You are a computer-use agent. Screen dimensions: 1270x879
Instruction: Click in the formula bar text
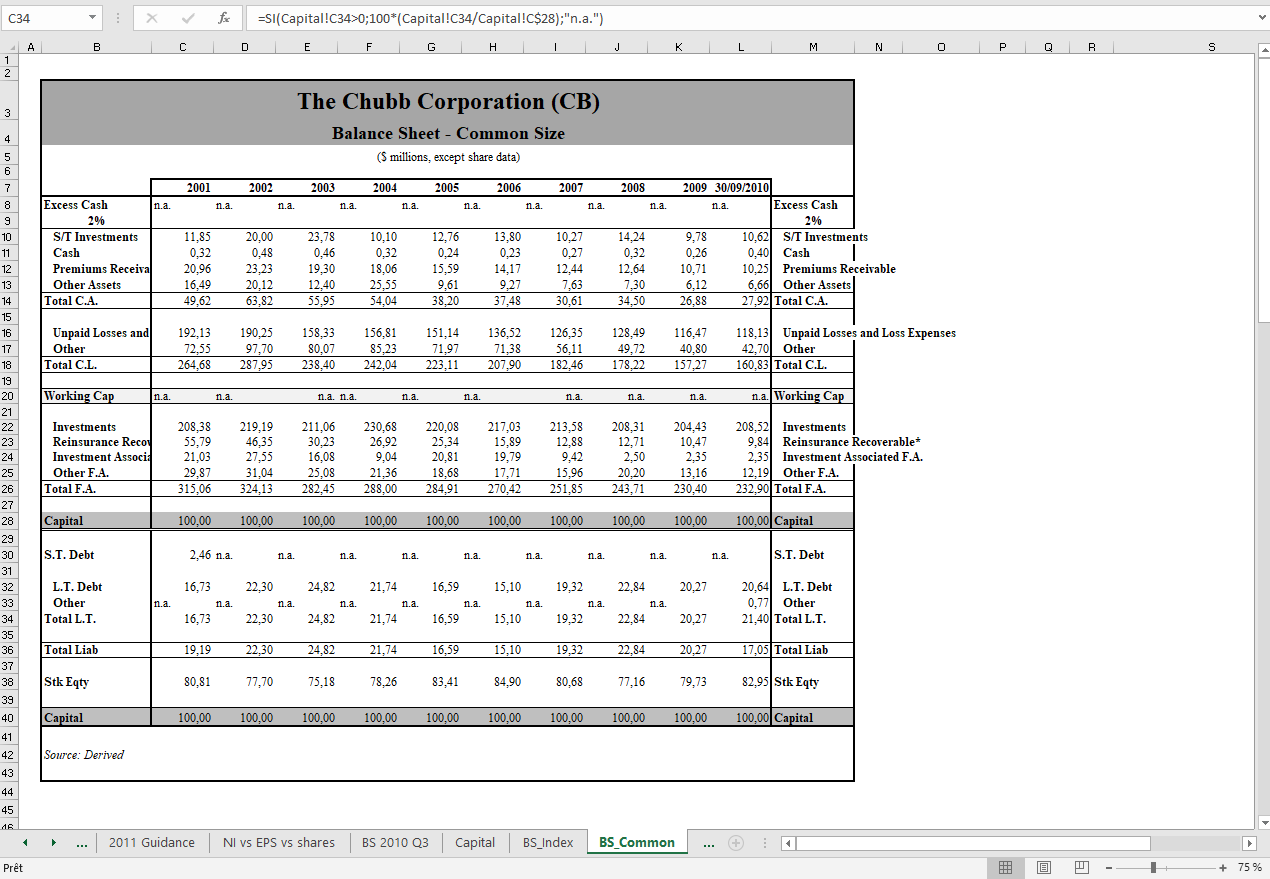430,18
